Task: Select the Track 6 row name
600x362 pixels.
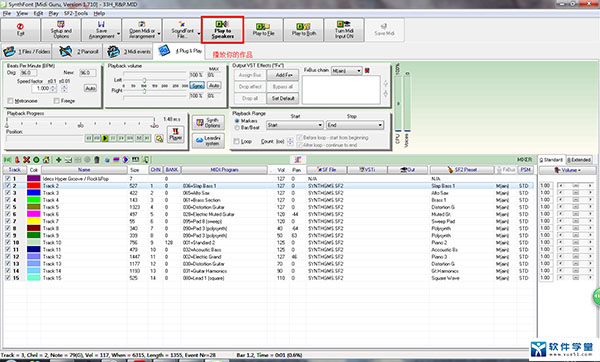Action: [51, 214]
